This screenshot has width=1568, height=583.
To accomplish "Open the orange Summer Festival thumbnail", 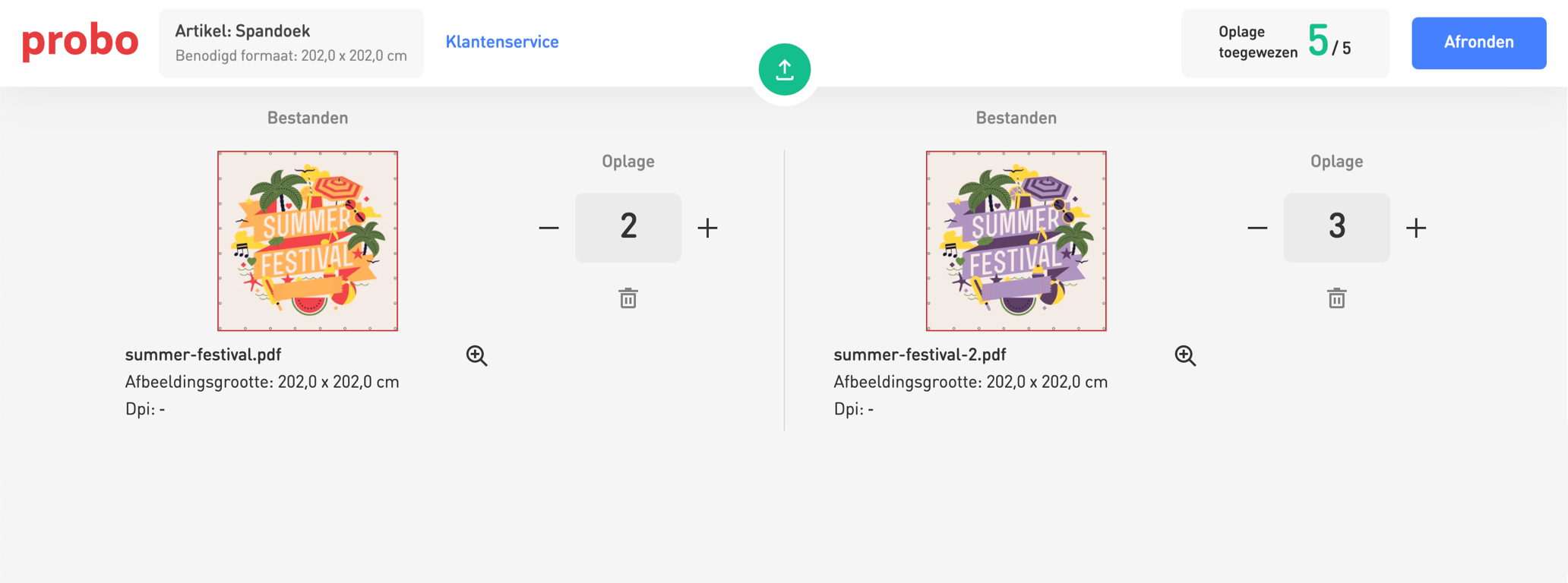I will tap(308, 241).
